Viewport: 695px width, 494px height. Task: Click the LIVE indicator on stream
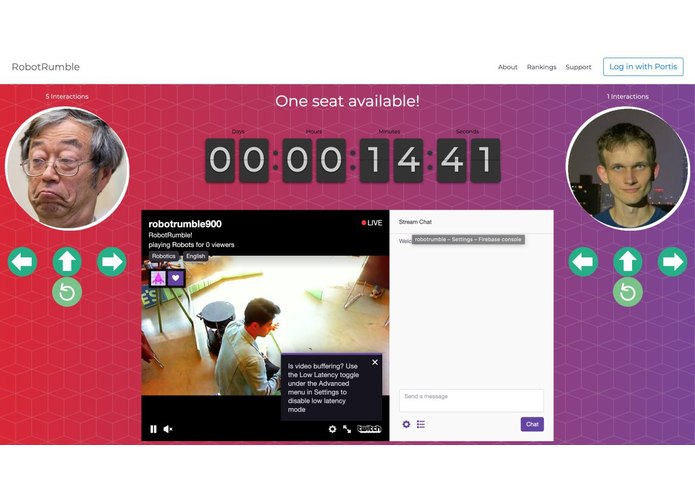tap(372, 223)
